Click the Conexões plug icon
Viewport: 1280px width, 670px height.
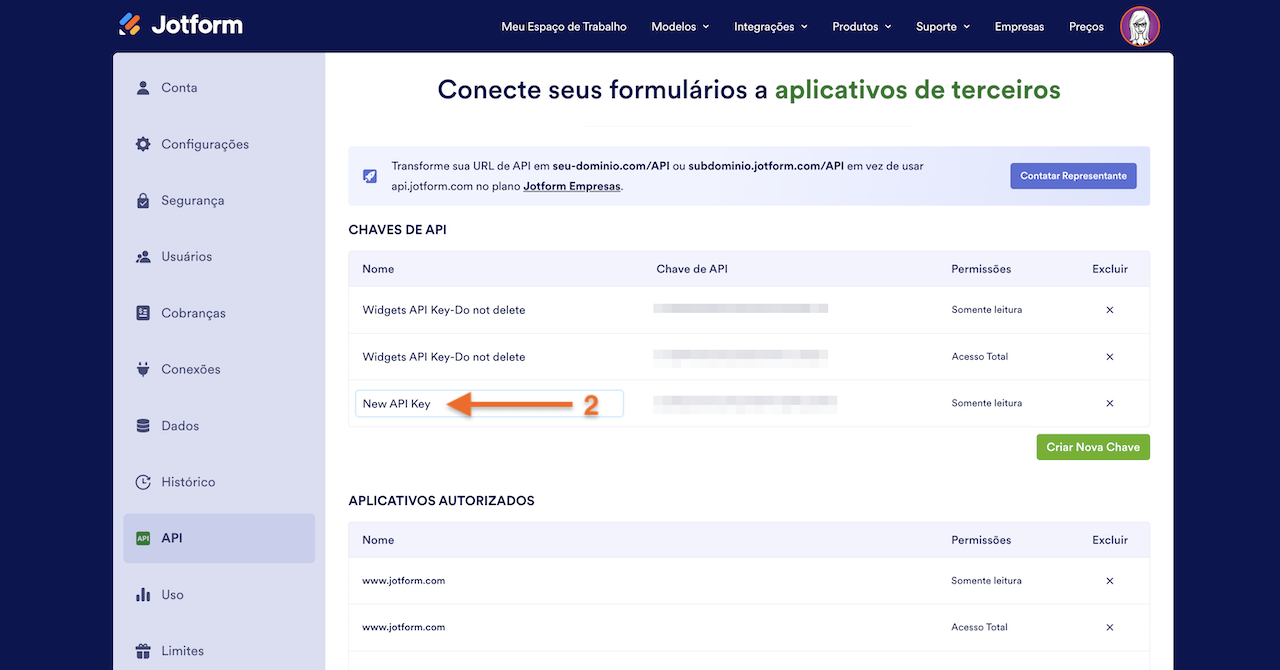(x=143, y=369)
